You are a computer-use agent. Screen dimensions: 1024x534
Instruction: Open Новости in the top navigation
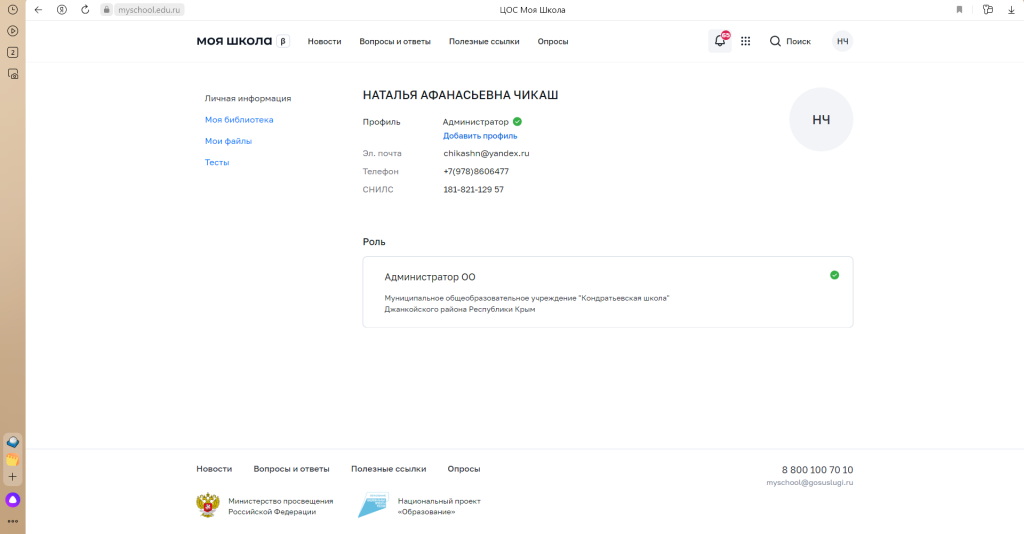[324, 42]
